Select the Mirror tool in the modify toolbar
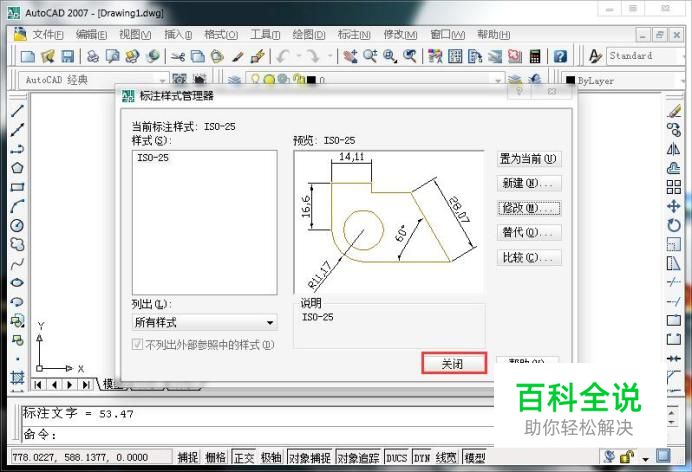This screenshot has width=692, height=472. click(673, 149)
